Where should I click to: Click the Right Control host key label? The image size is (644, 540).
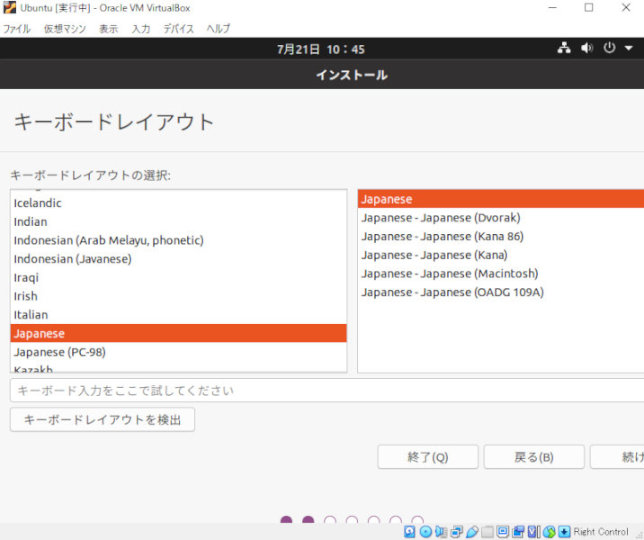(601, 532)
